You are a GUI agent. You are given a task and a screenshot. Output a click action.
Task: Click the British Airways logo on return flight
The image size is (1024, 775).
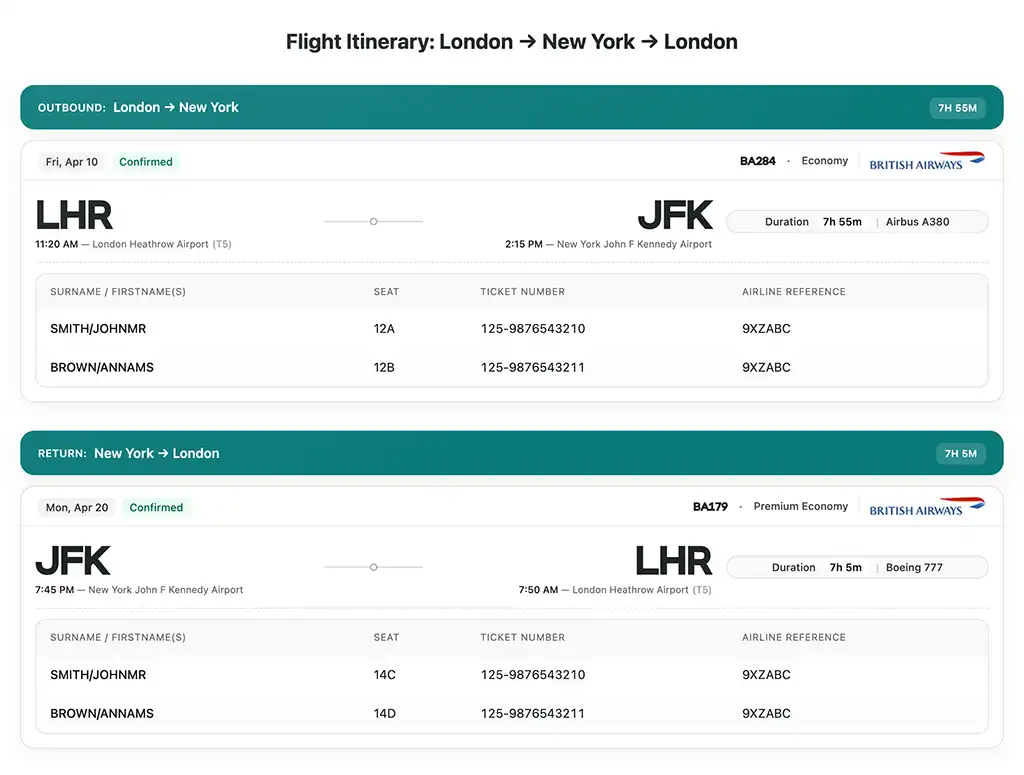[926, 507]
